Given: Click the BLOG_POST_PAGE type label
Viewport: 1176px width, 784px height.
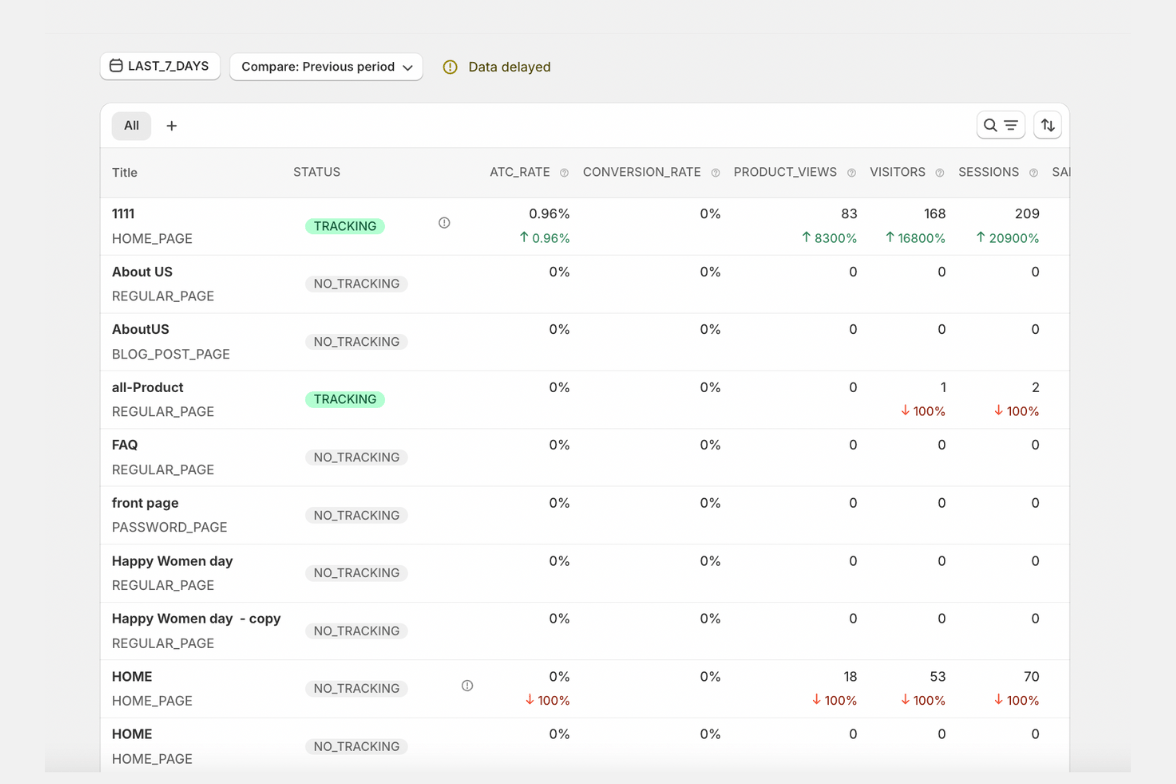Looking at the screenshot, I should point(171,354).
